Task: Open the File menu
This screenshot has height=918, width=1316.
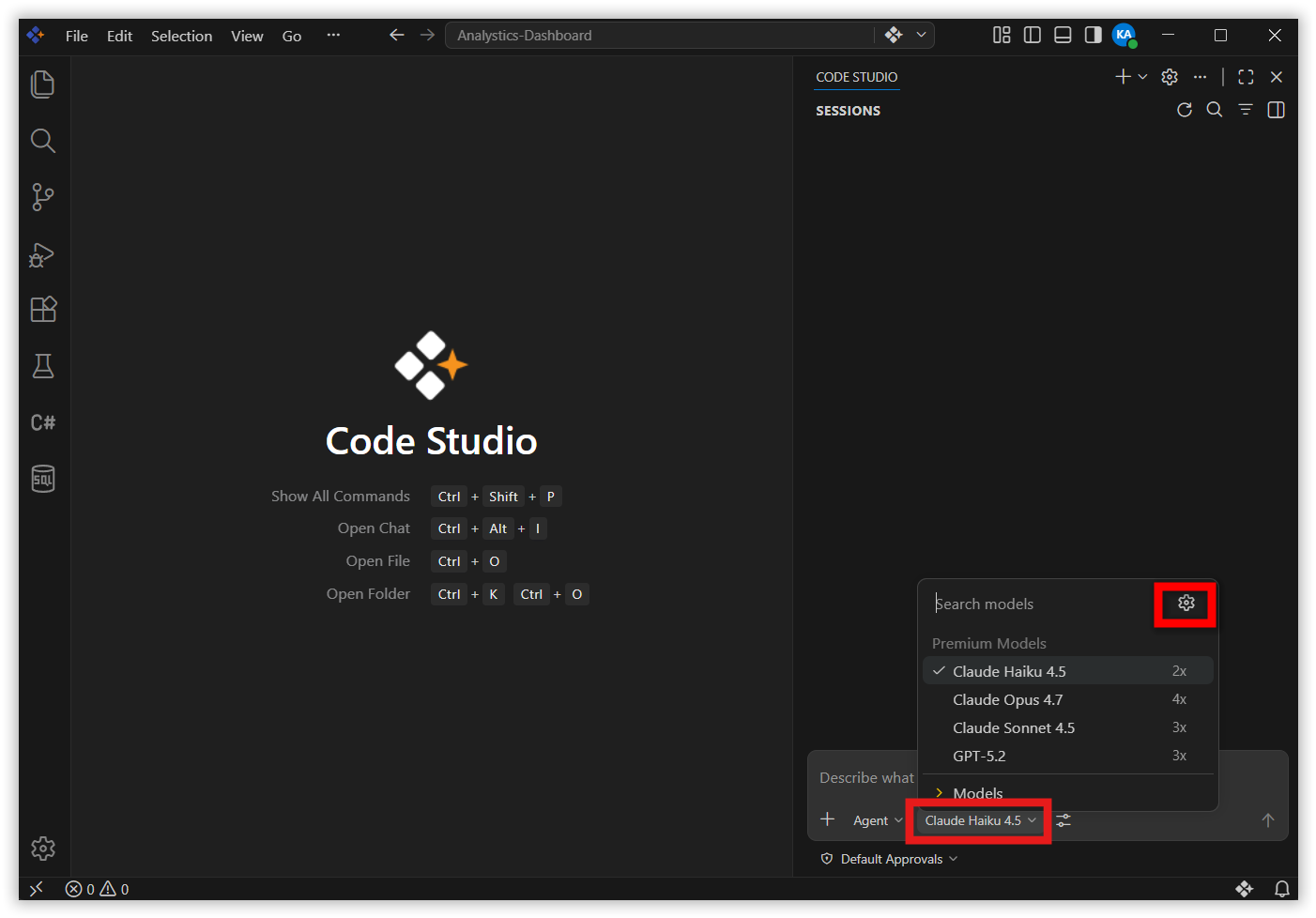Action: tap(77, 36)
